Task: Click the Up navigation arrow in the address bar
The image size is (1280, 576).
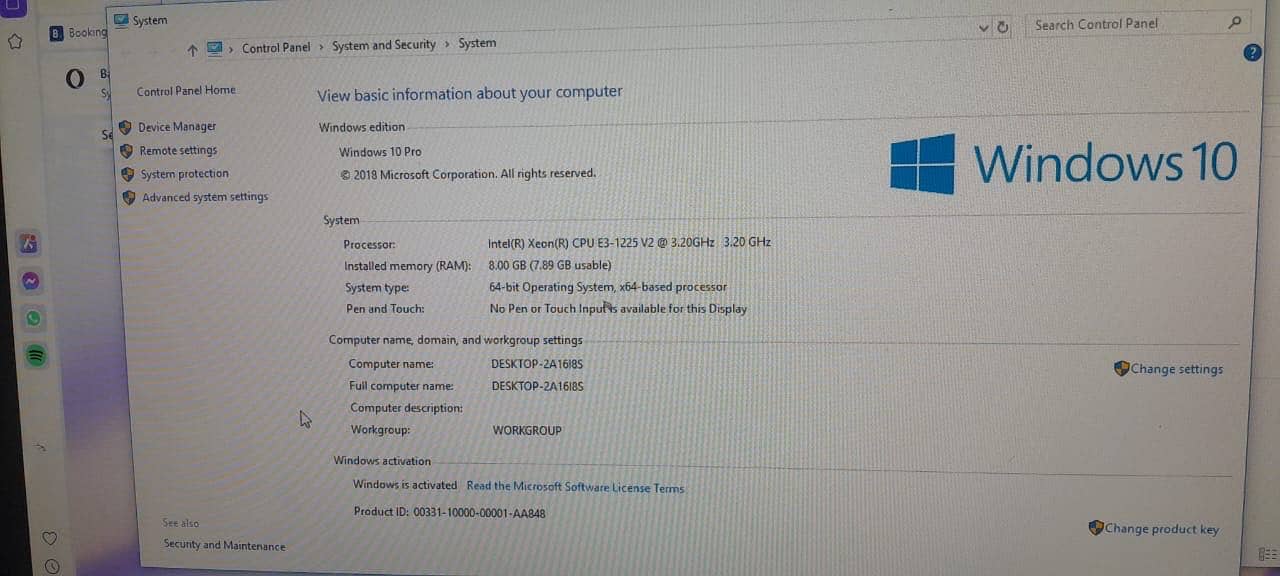Action: click(x=190, y=44)
